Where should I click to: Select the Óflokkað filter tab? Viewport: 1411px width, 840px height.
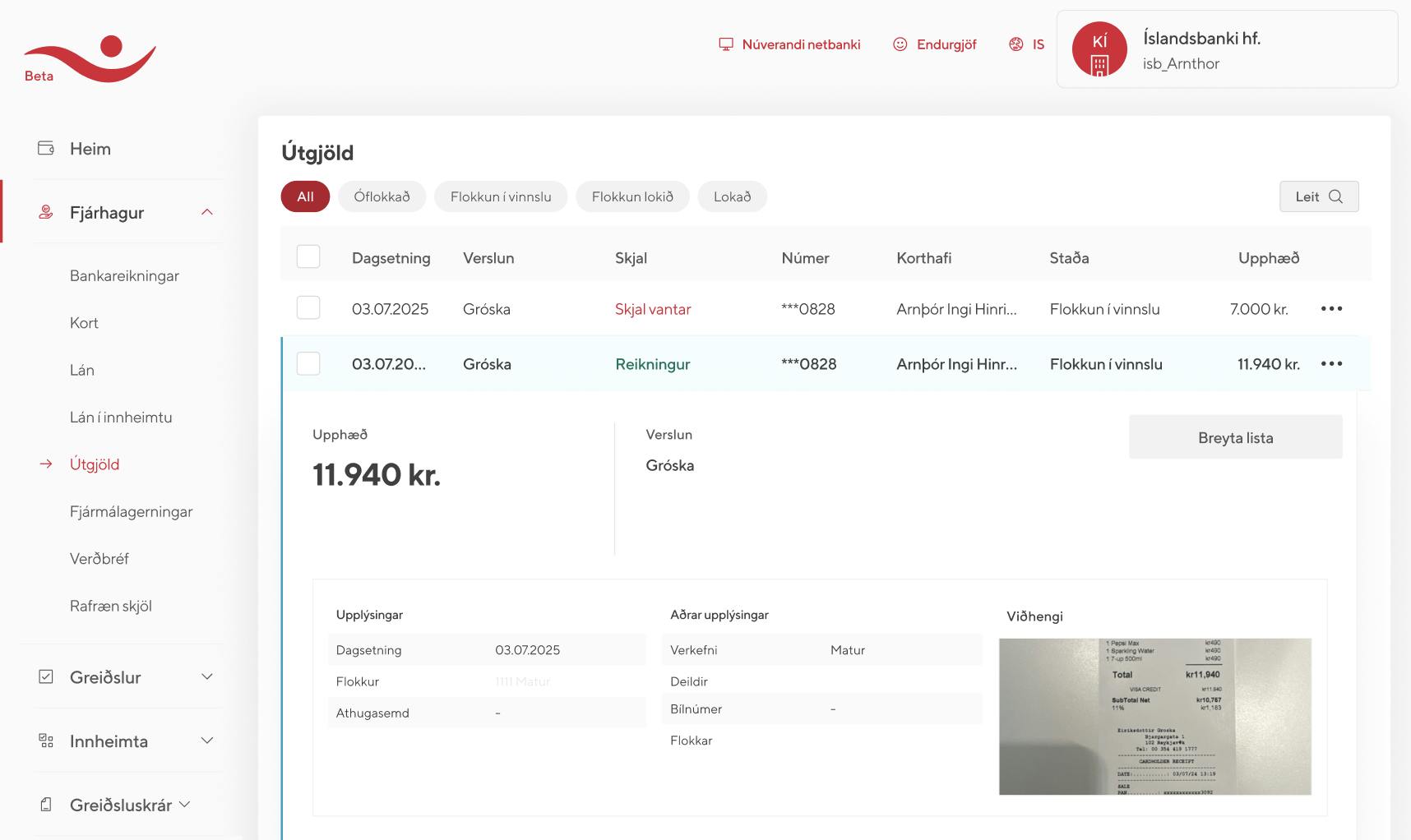click(x=382, y=196)
